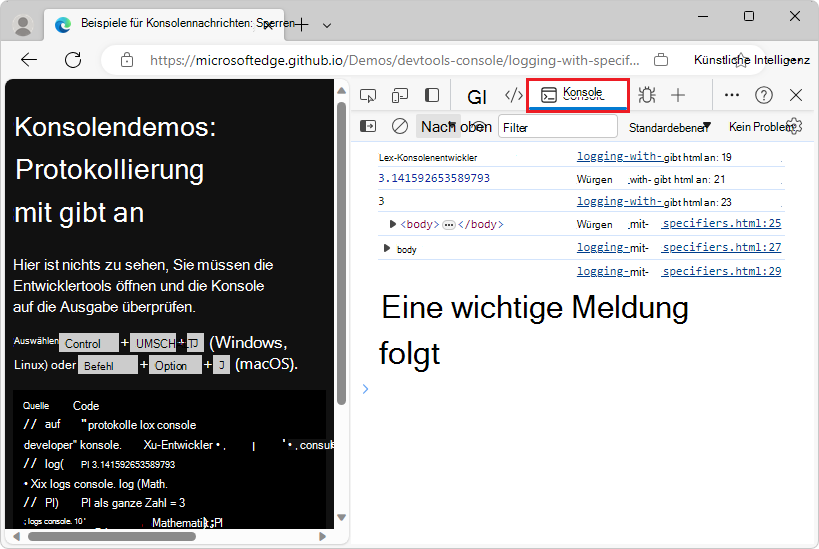819x549 pixels.
Task: Click the Option key label
Action: pyautogui.click(x=175, y=365)
